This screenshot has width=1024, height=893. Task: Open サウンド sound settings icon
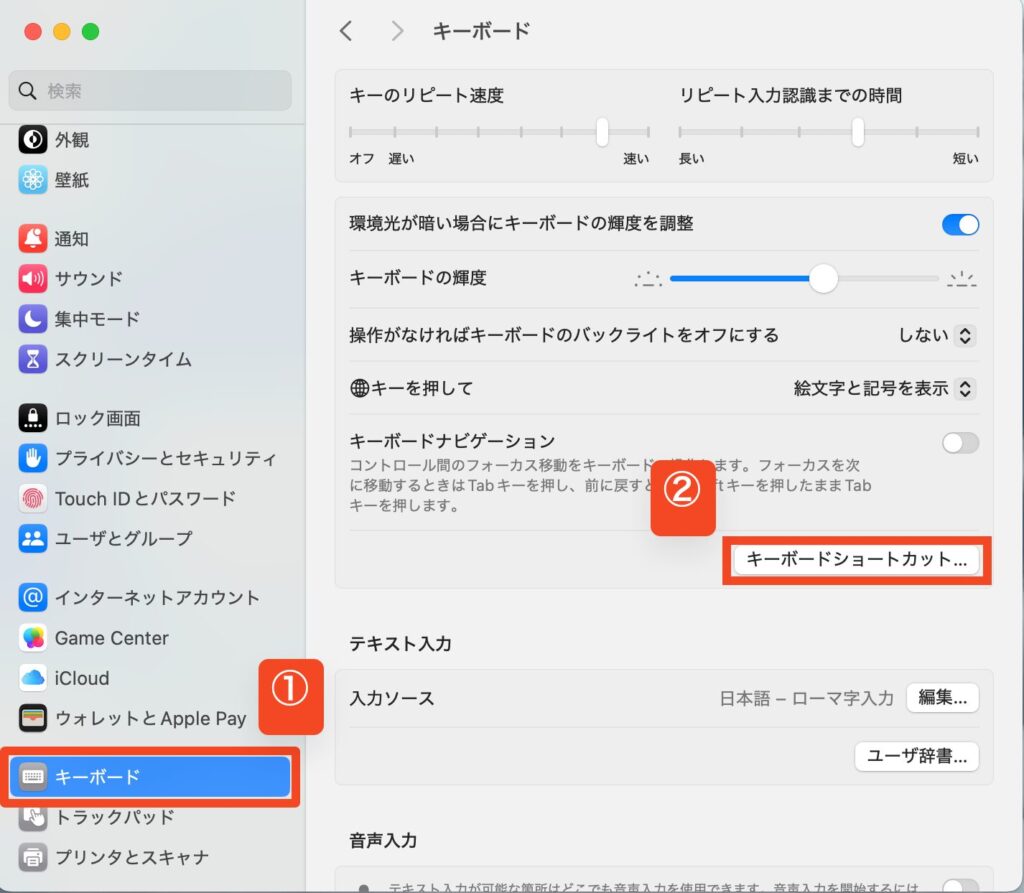[33, 279]
